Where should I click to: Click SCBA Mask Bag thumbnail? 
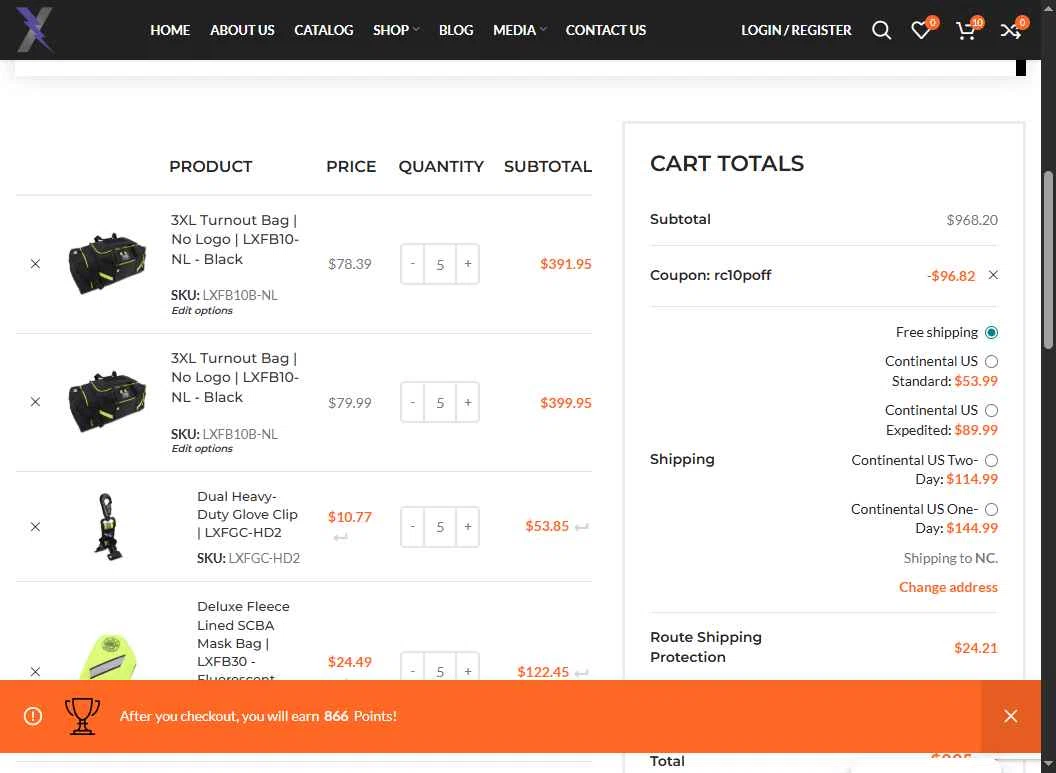coord(108,658)
